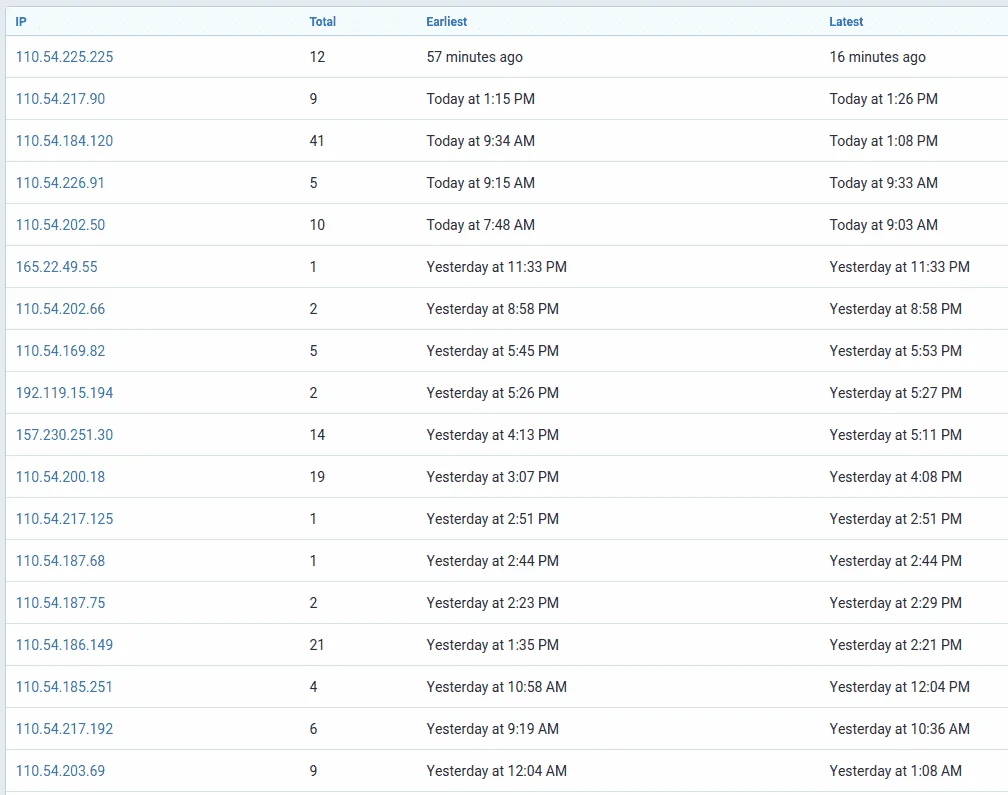
Task: Sort the table by the IP column header
Action: coord(21,22)
